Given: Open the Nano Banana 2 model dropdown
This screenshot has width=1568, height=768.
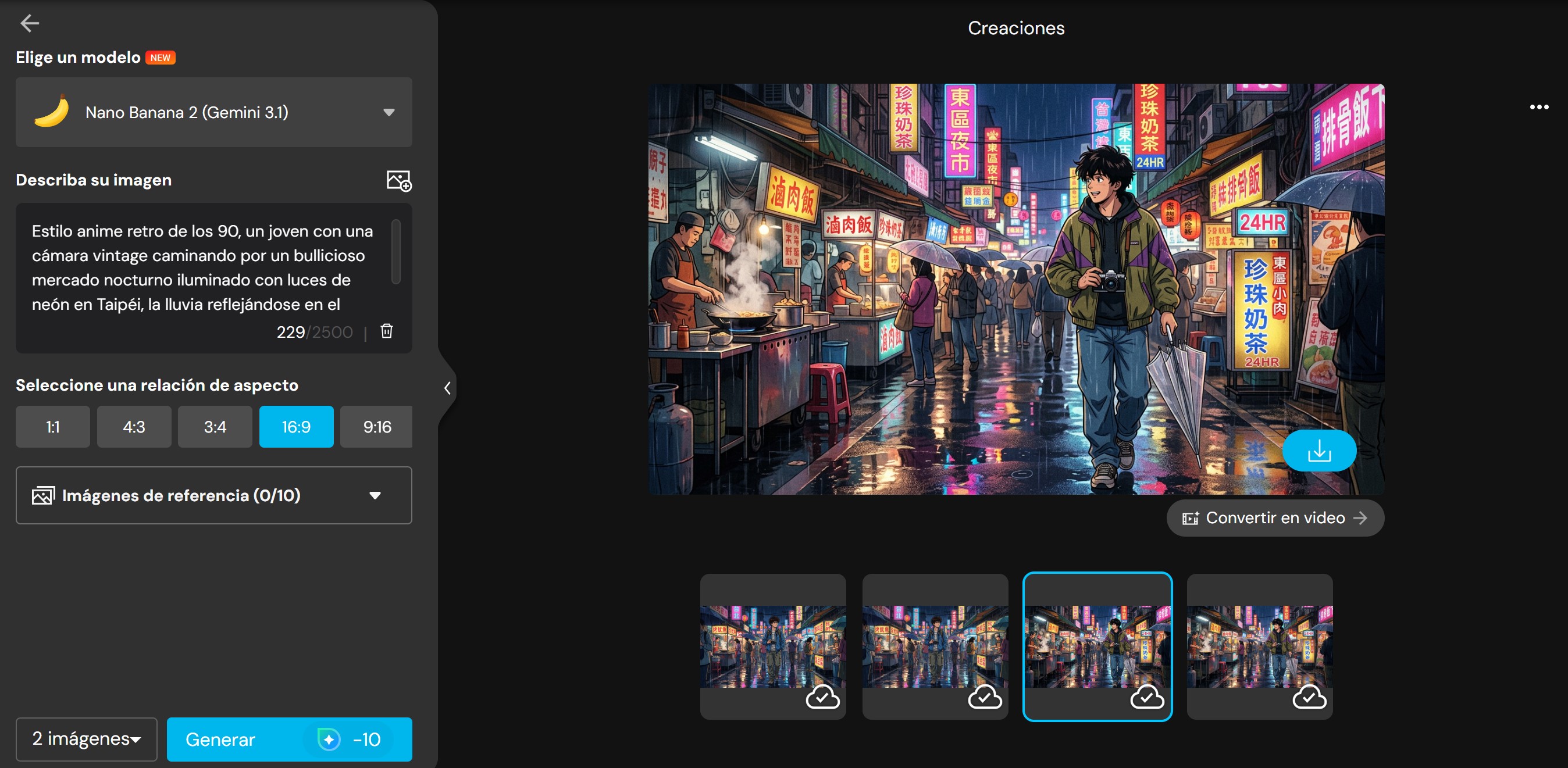Looking at the screenshot, I should coord(213,112).
